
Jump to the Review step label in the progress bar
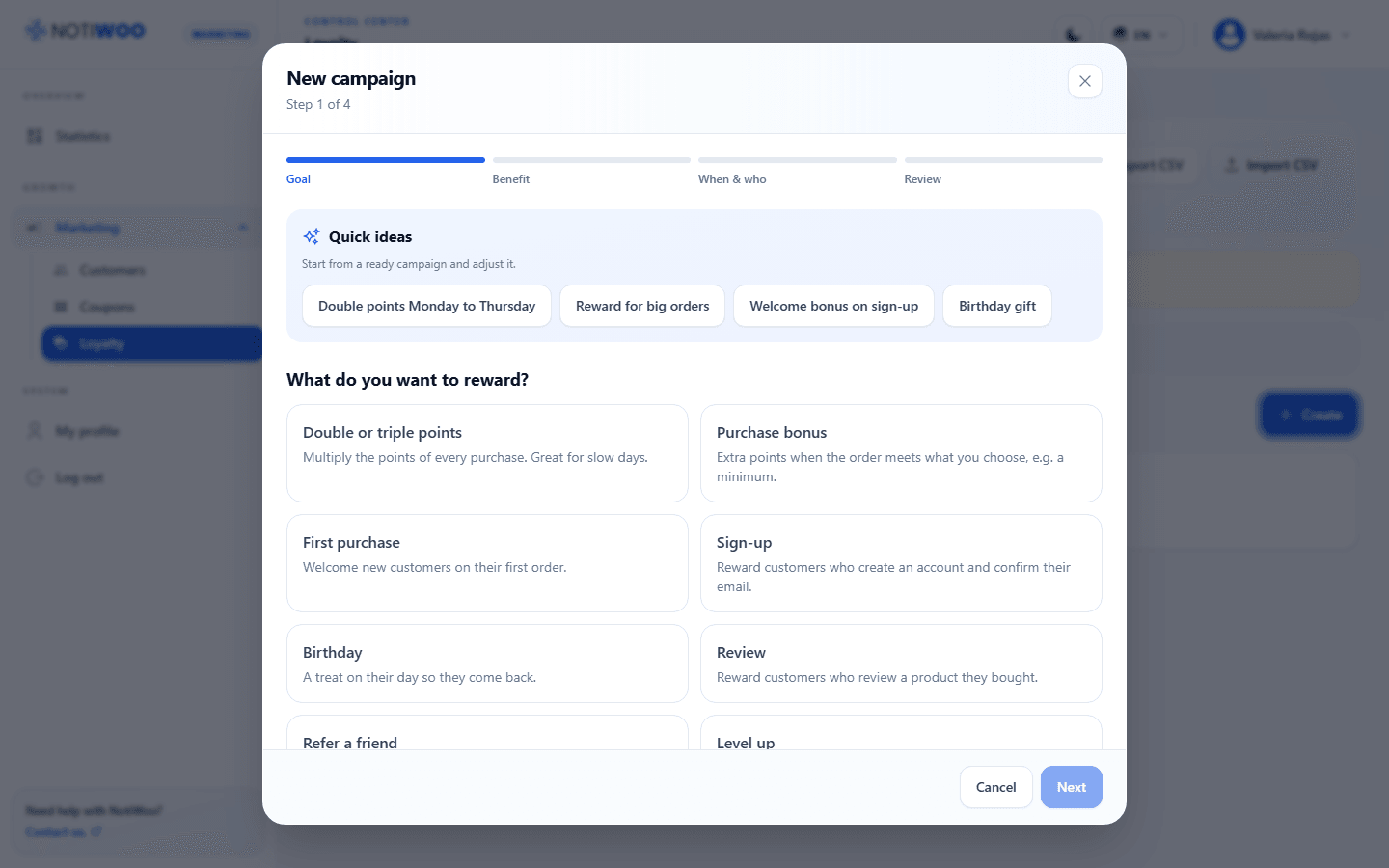[923, 179]
